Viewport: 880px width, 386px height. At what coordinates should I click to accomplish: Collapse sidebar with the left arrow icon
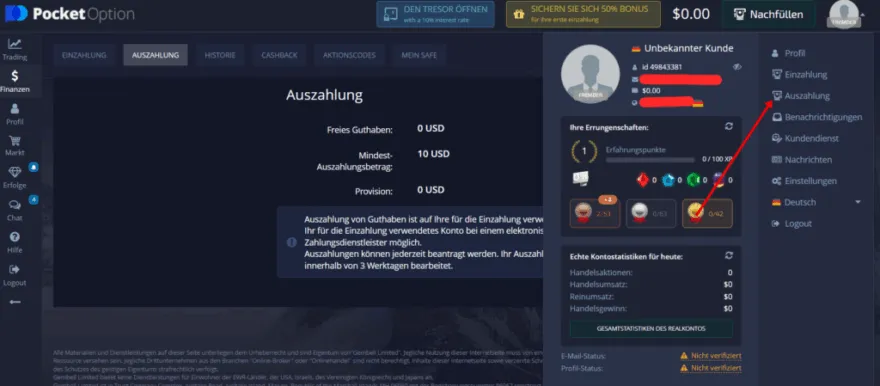tap(15, 302)
